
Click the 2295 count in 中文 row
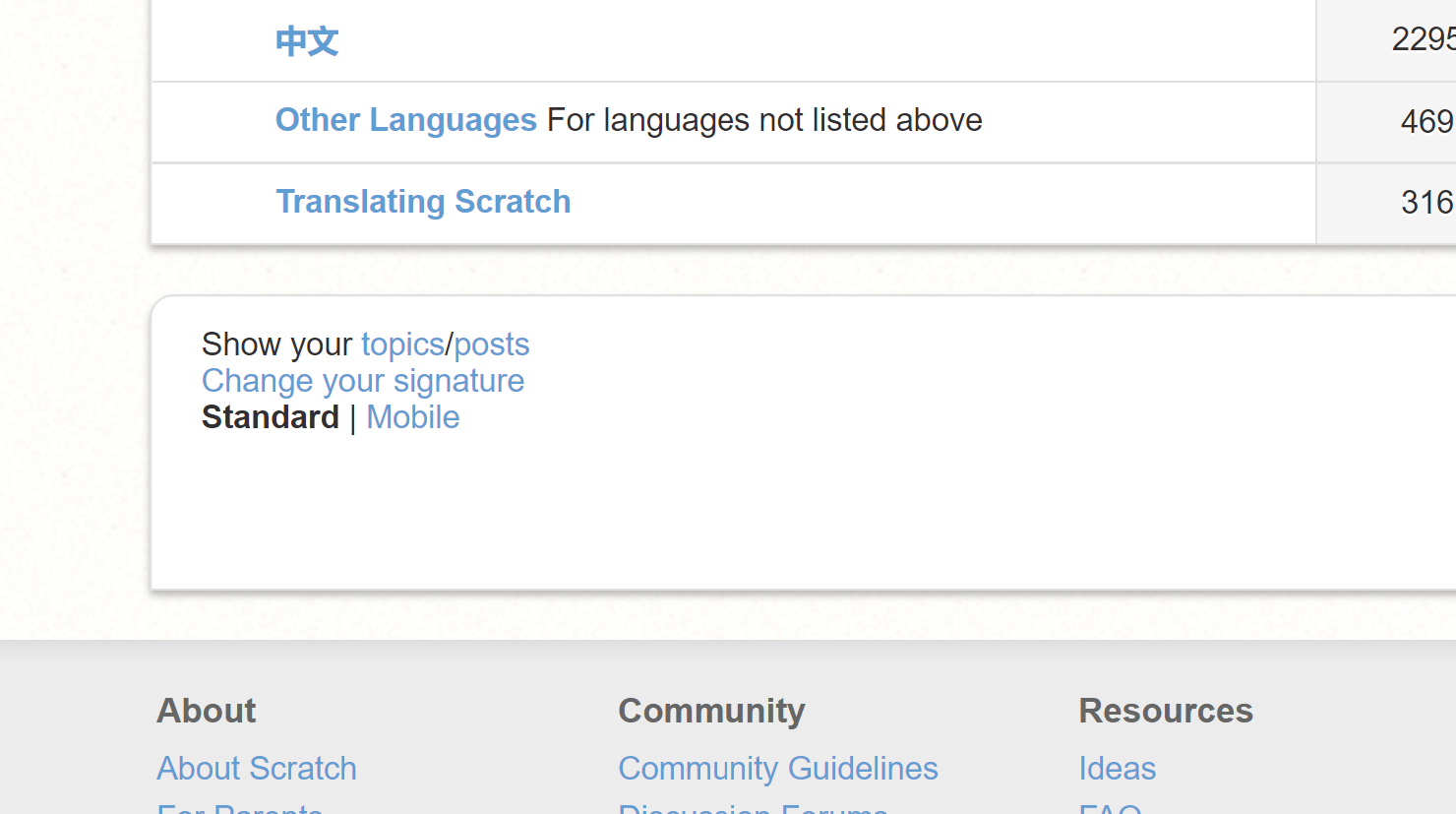tap(1423, 39)
